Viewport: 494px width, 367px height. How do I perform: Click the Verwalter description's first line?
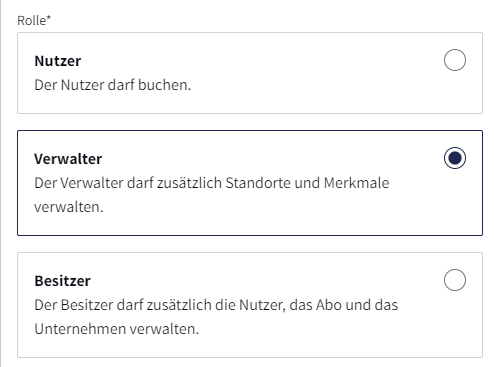click(212, 183)
